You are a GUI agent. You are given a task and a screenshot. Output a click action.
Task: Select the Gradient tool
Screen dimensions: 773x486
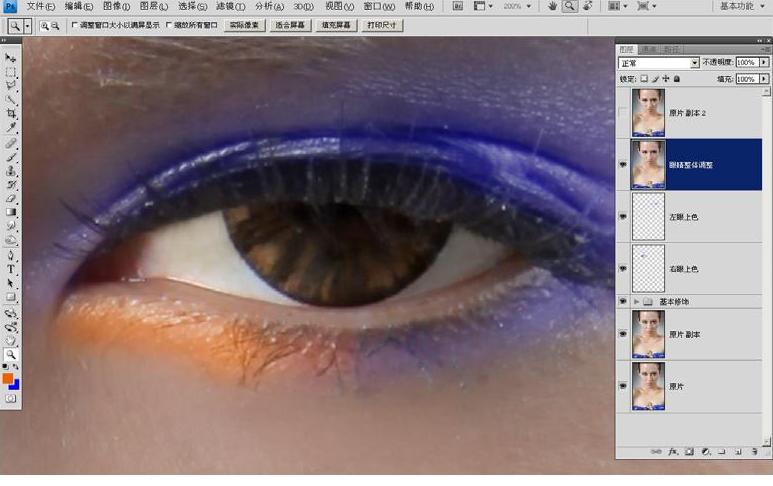(x=10, y=212)
